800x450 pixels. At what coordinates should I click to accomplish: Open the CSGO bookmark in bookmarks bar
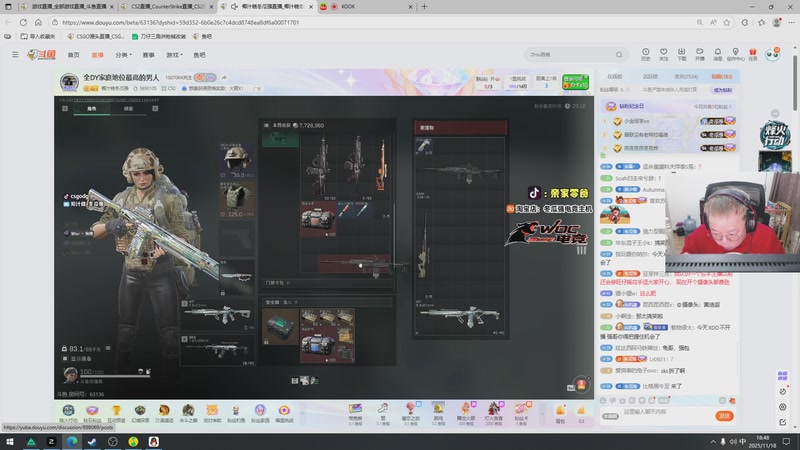96,36
